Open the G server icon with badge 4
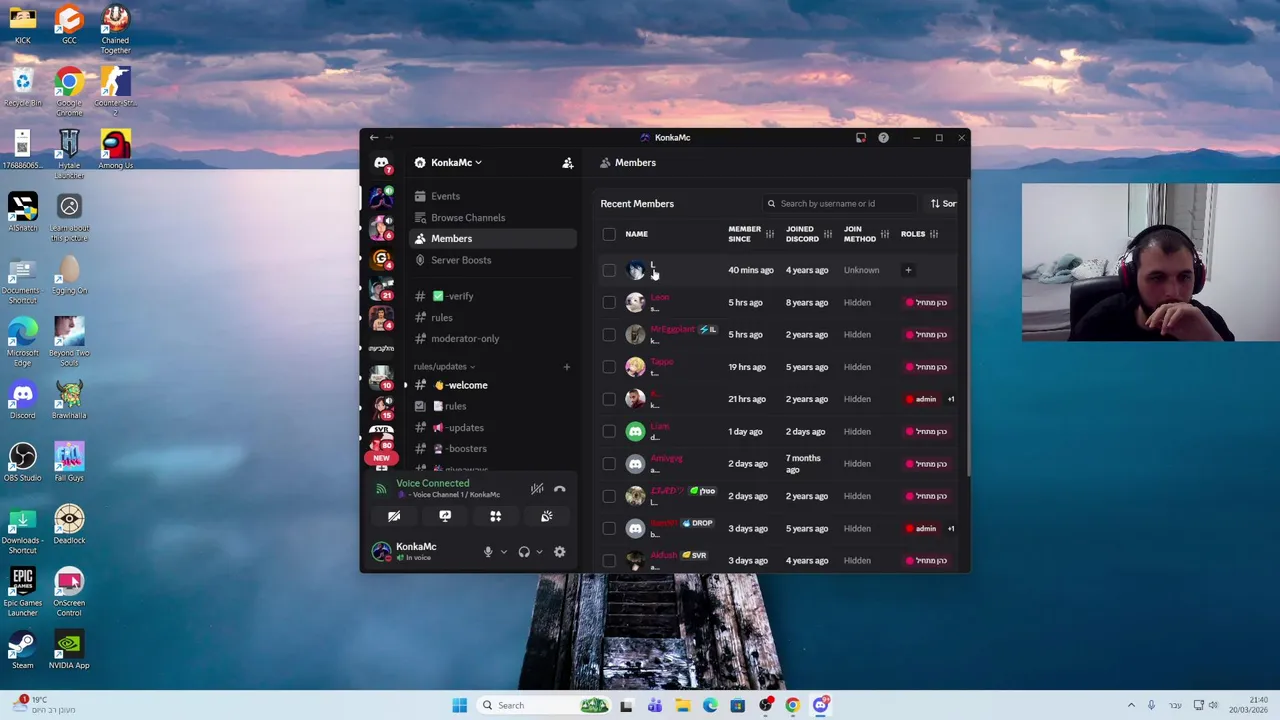Screen dimensions: 1280x720 tap(381, 259)
